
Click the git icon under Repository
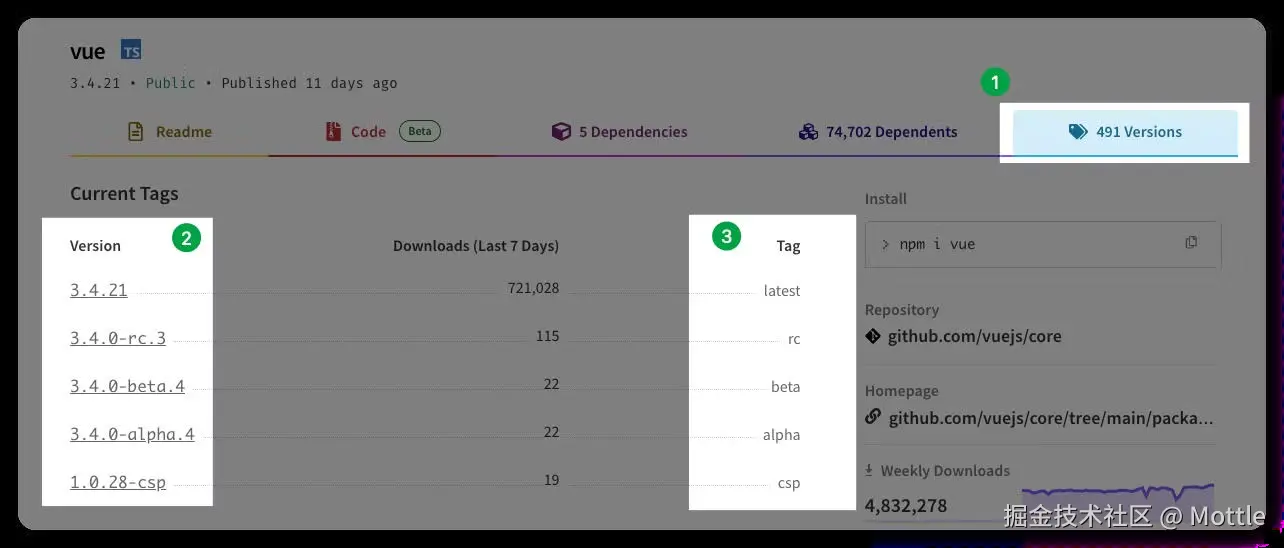coord(873,337)
